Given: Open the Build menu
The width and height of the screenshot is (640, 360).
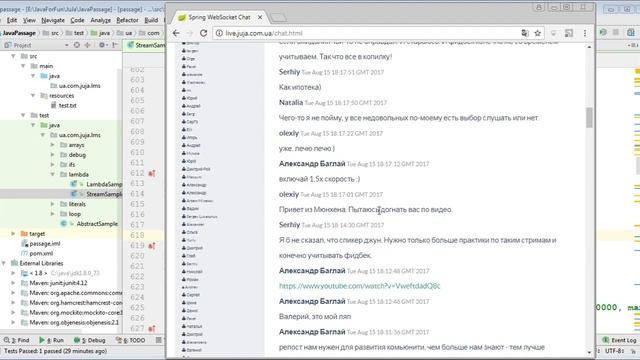Looking at the screenshot, I should 151,20.
